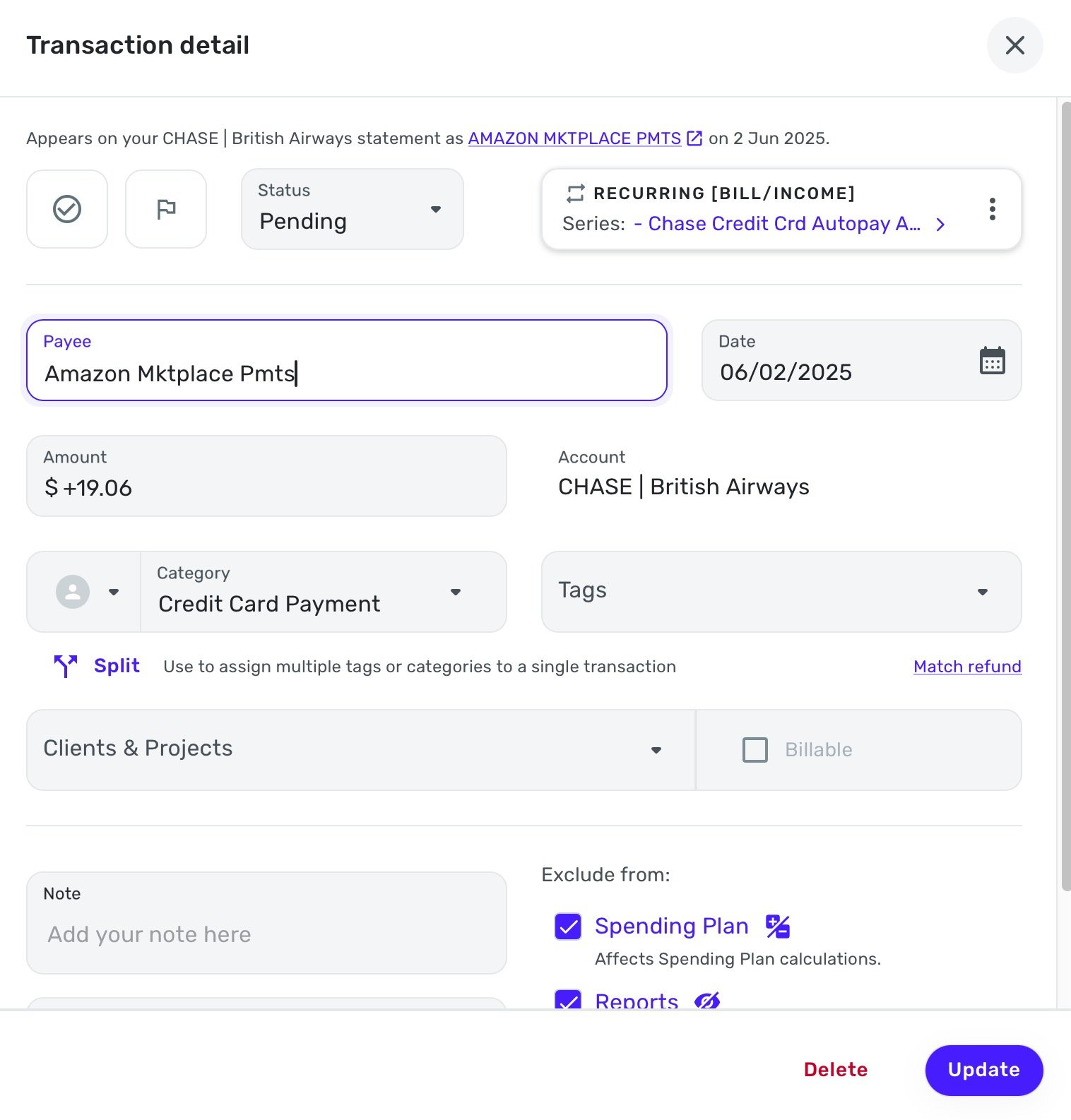Screen dimensions: 1071x1120
Task: Open recurring series three-dot options menu
Action: [x=993, y=209]
